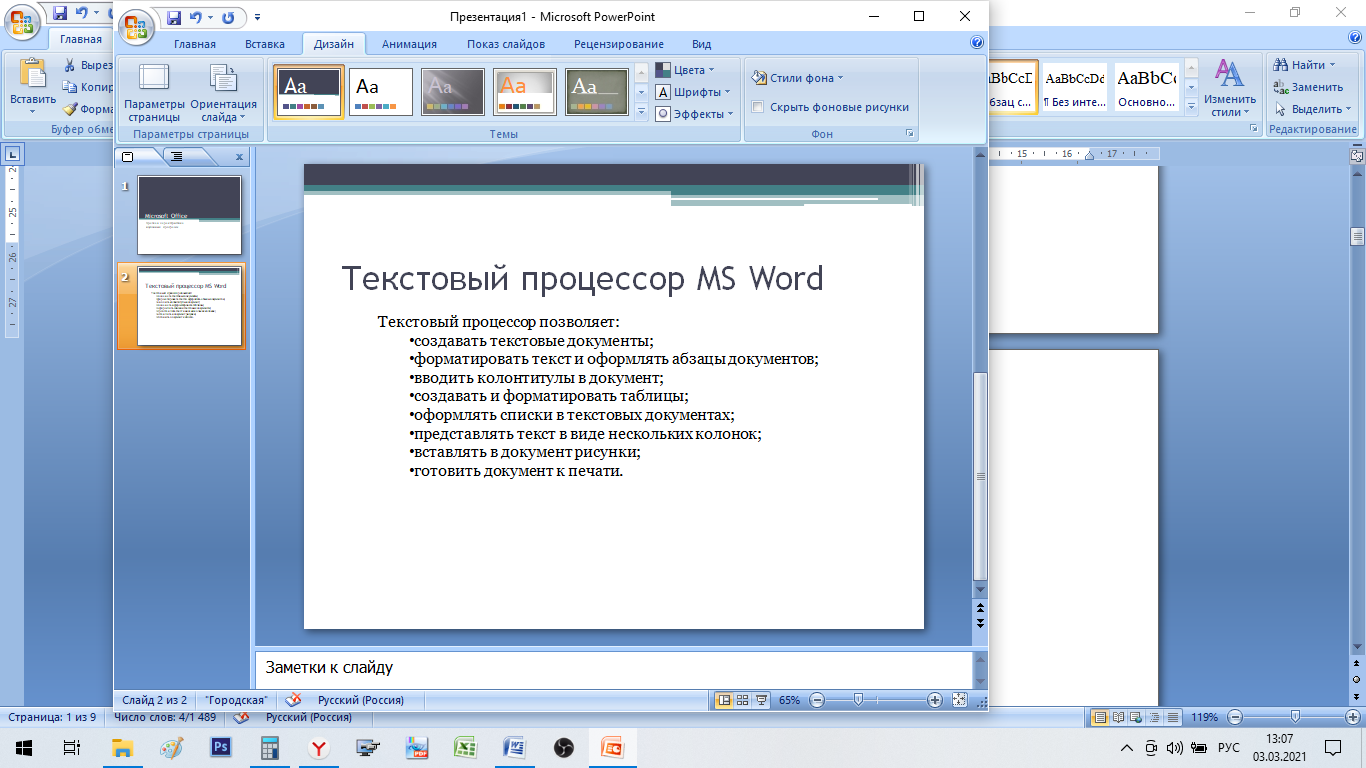1366x768 pixels.
Task: Open Windows Start menu
Action: (23, 747)
